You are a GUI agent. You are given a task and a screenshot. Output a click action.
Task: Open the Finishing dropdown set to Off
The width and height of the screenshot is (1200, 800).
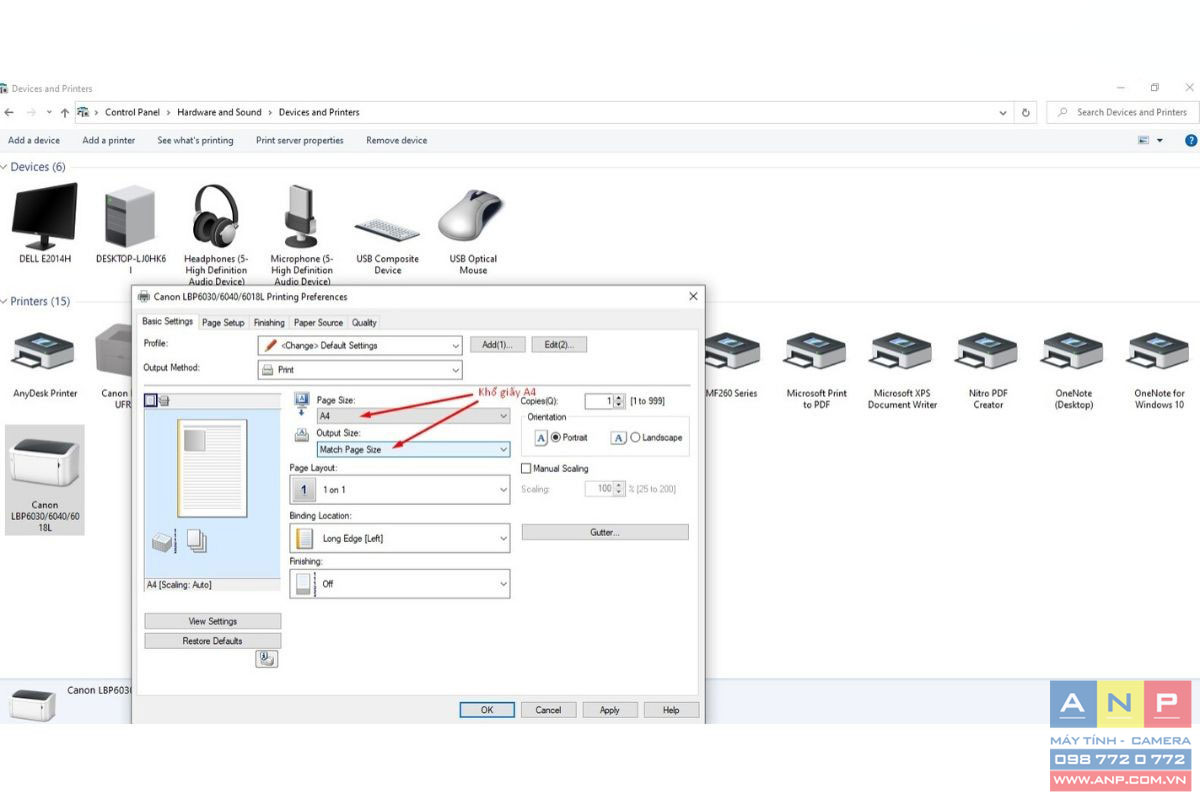tap(400, 584)
